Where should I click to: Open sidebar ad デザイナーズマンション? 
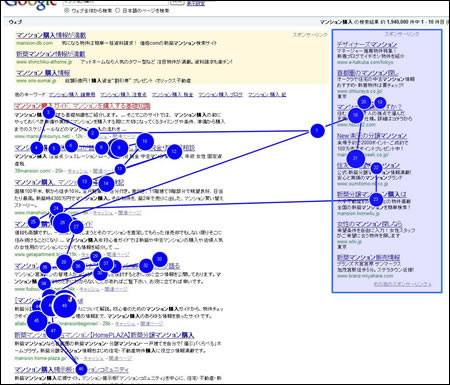click(367, 44)
